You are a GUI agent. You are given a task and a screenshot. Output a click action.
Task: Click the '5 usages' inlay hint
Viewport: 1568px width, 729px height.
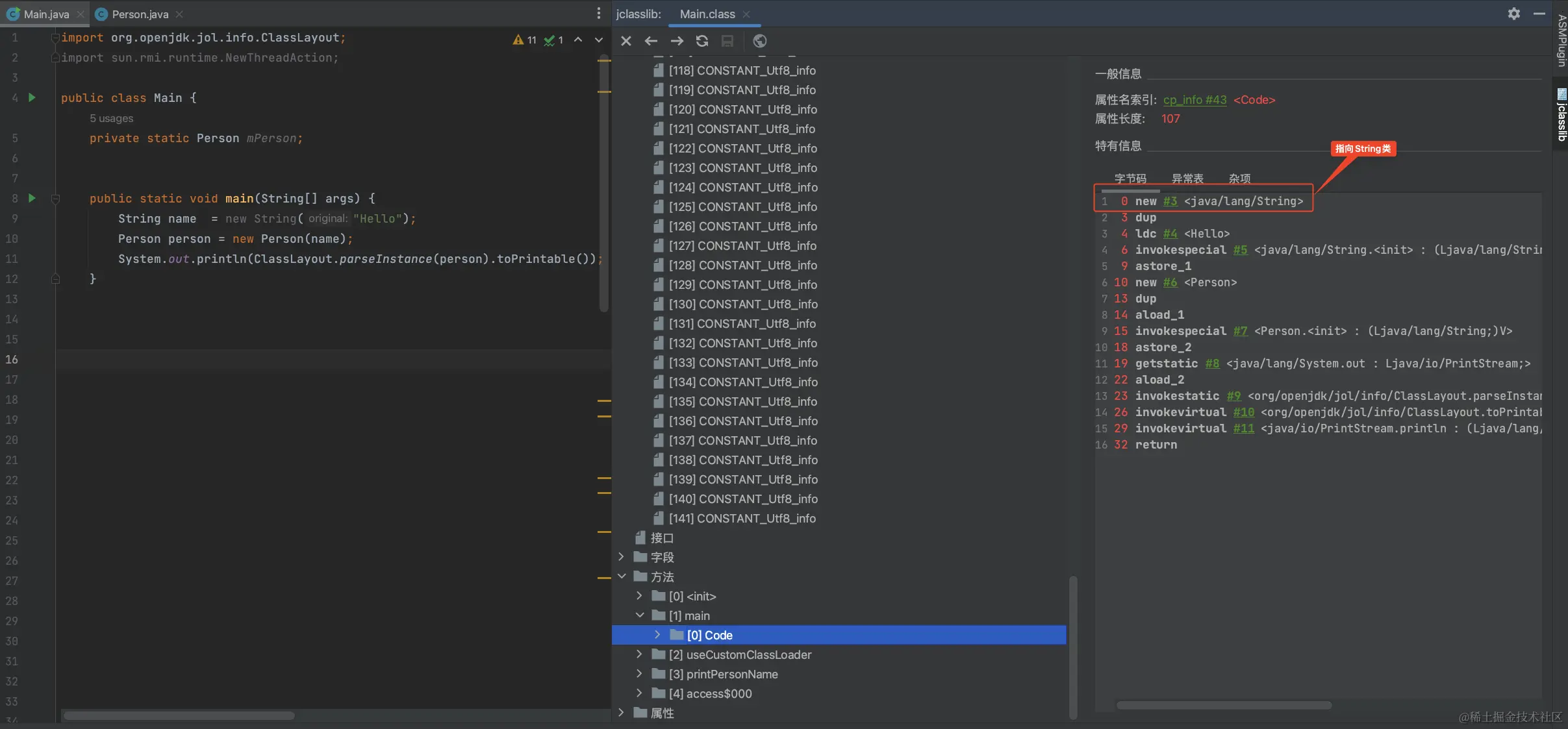pos(111,118)
